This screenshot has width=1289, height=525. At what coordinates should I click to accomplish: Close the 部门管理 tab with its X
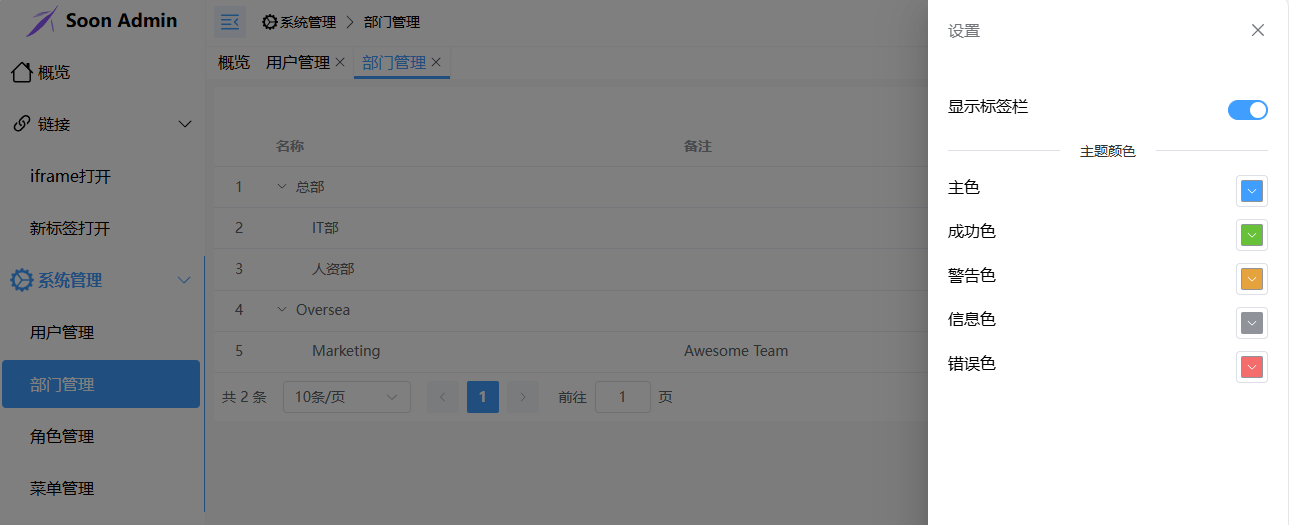436,62
